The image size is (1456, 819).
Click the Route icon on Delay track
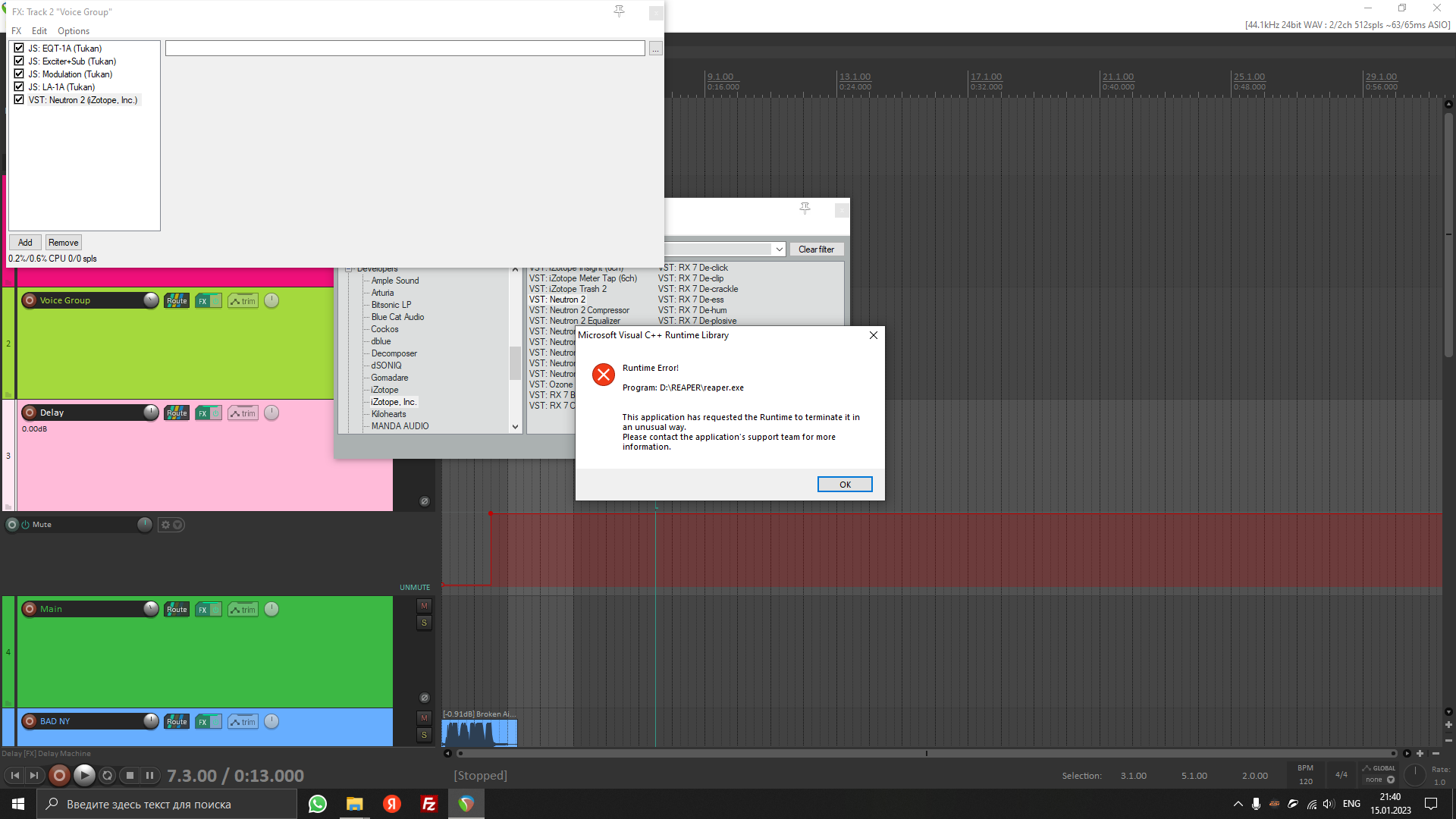coord(176,413)
